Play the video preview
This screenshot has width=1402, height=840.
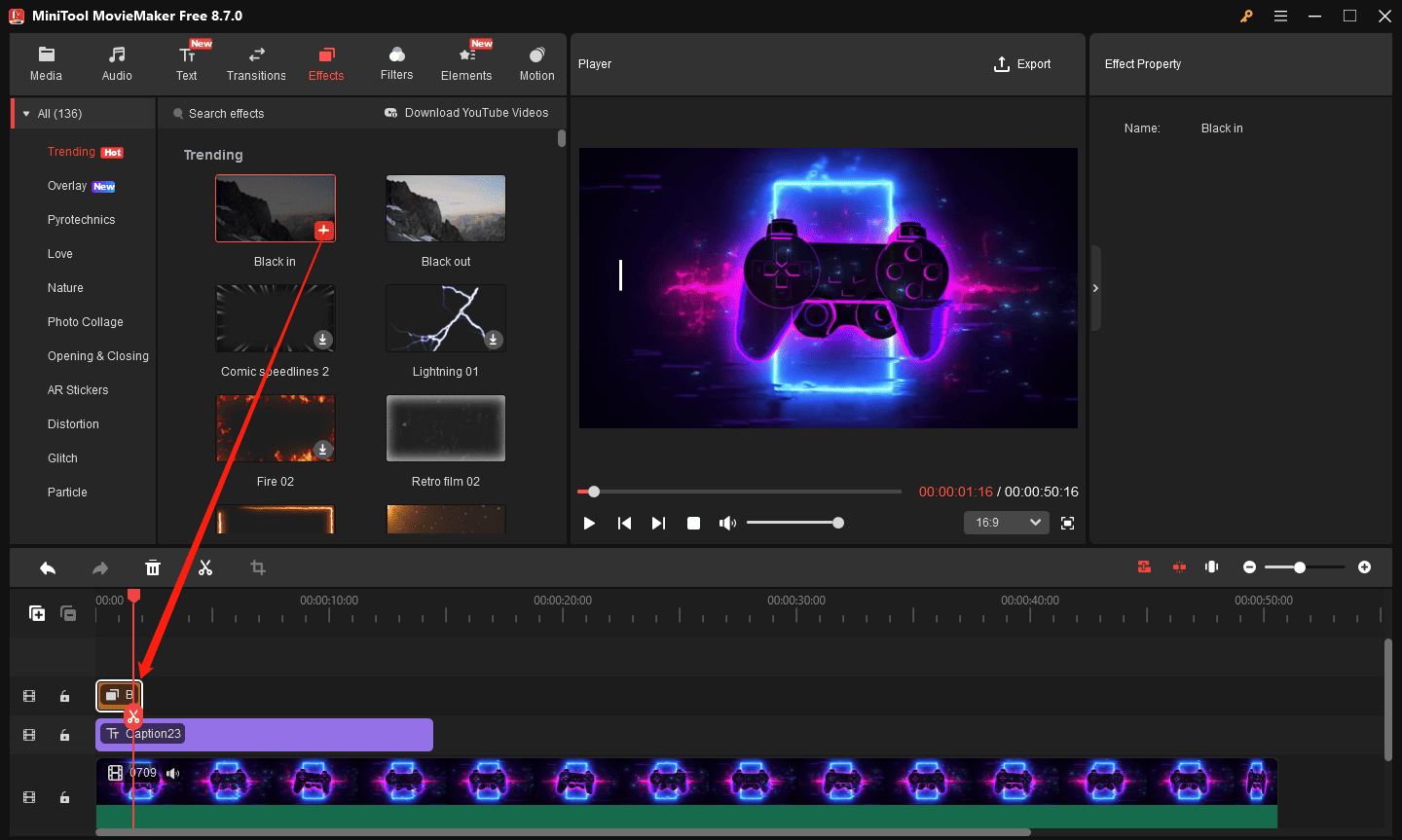tap(589, 523)
